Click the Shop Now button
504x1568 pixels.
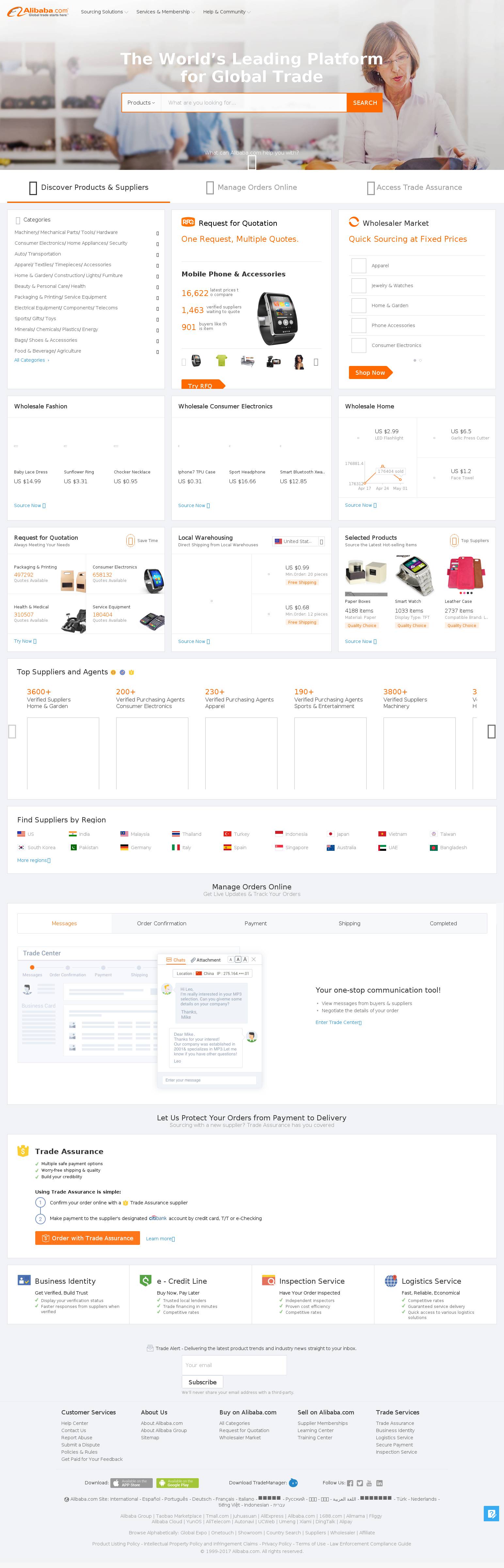pos(370,372)
